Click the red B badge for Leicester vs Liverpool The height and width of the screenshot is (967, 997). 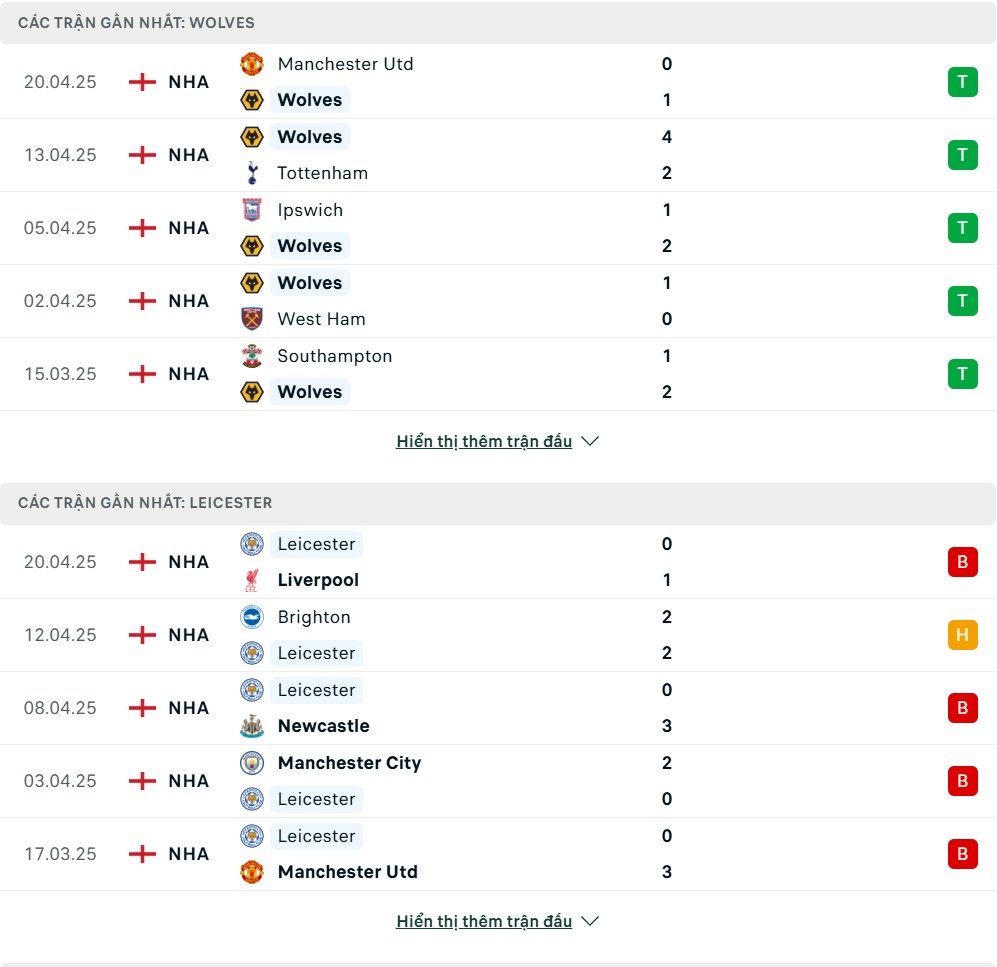[962, 561]
